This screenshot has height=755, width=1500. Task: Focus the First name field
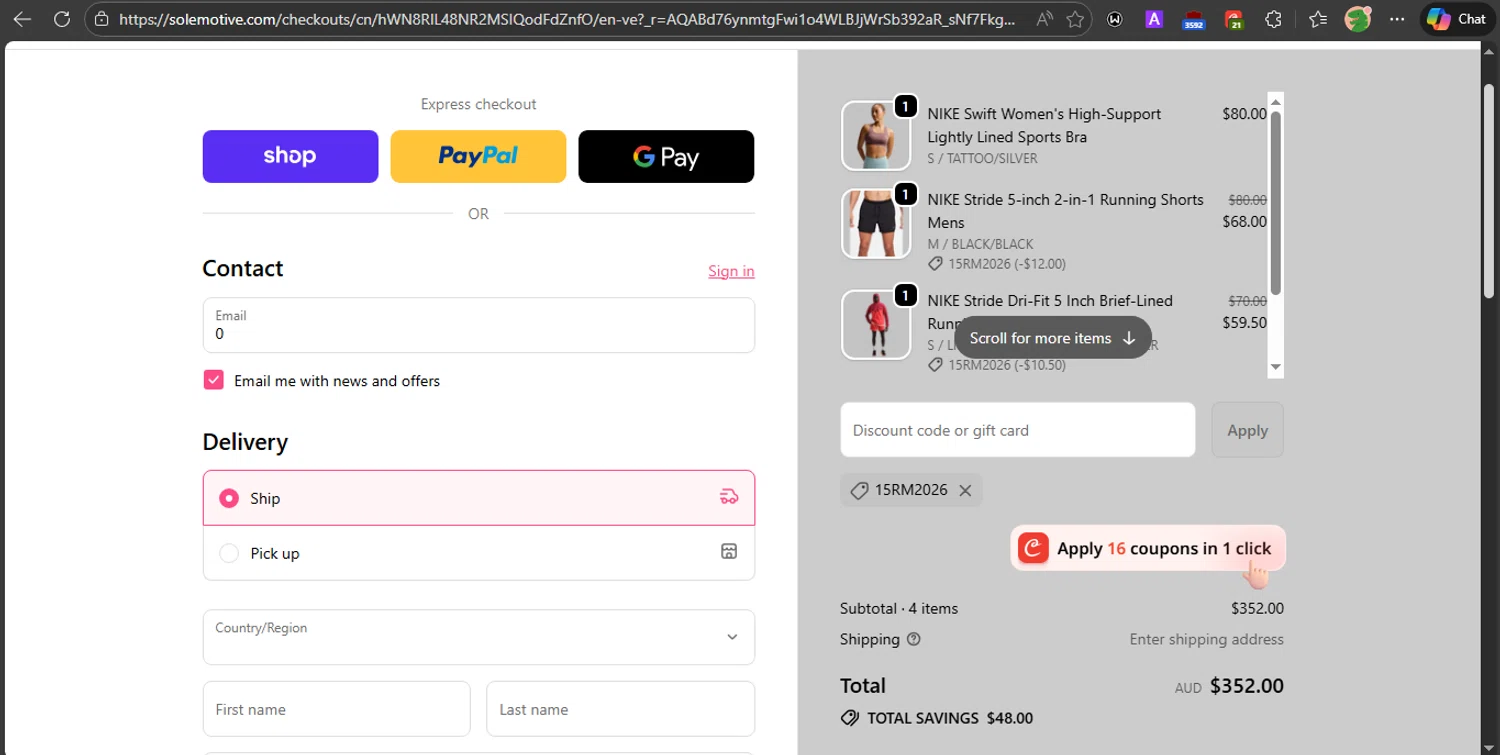(x=336, y=709)
